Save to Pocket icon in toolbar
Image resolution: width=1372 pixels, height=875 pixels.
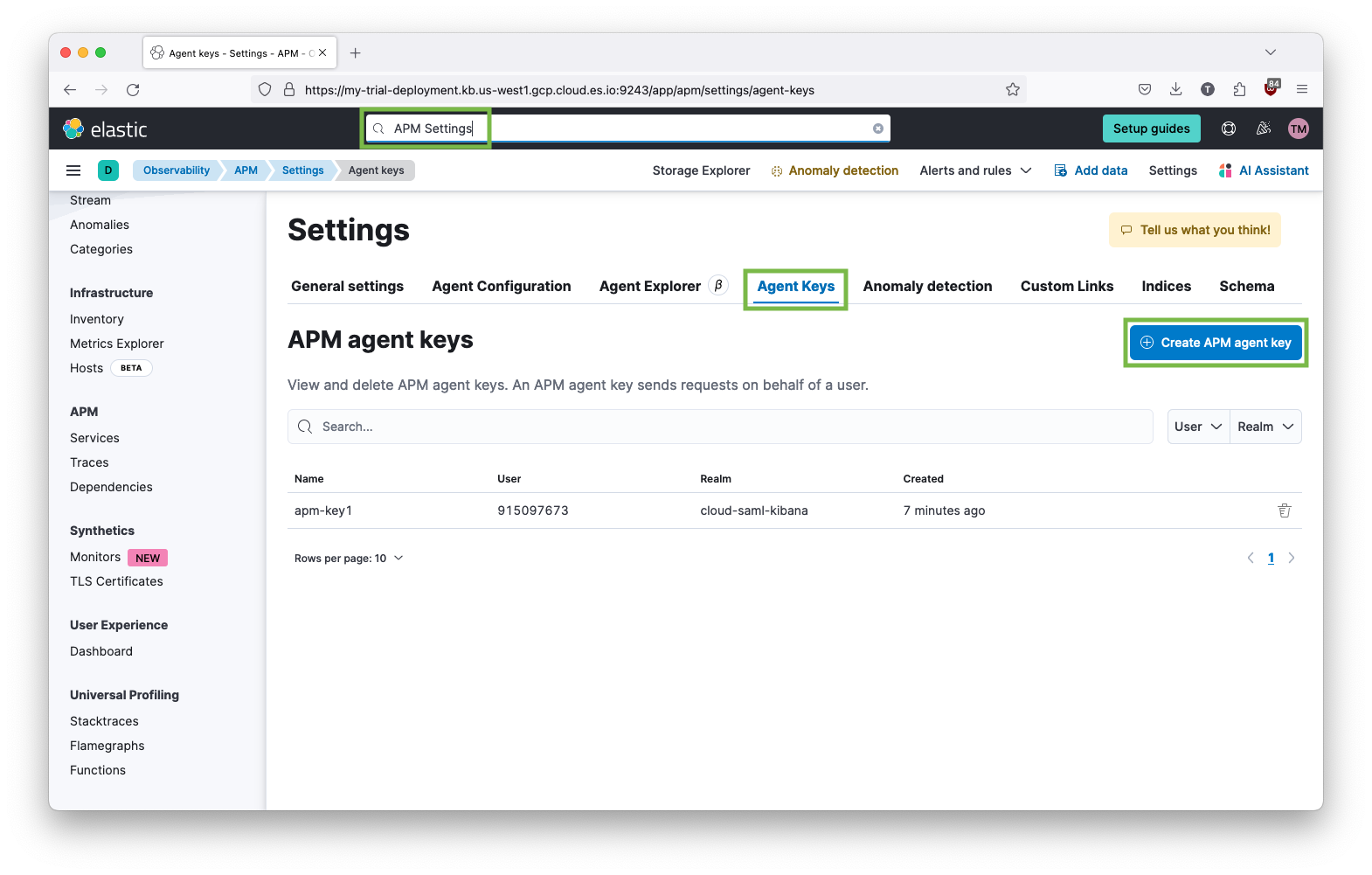pos(1145,89)
